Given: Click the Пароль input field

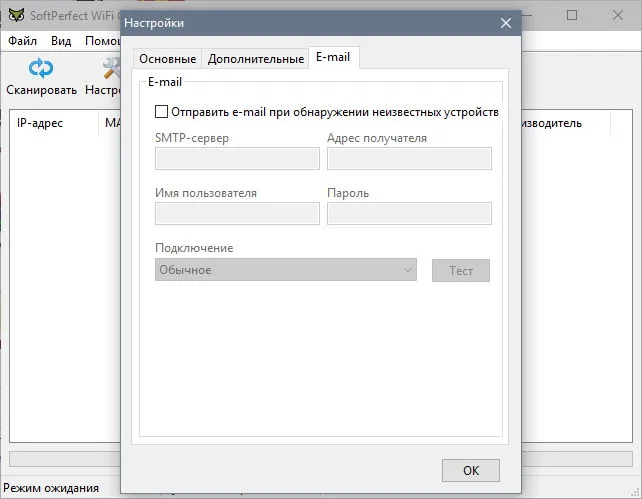Looking at the screenshot, I should point(409,213).
